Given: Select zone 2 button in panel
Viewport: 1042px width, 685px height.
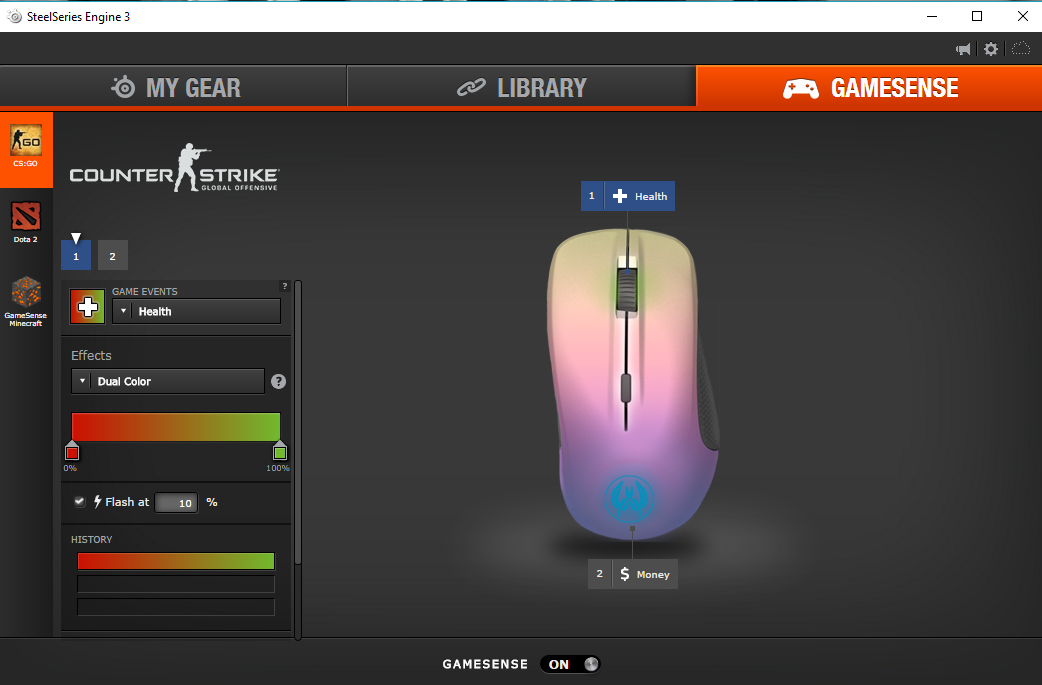Looking at the screenshot, I should click(x=112, y=256).
